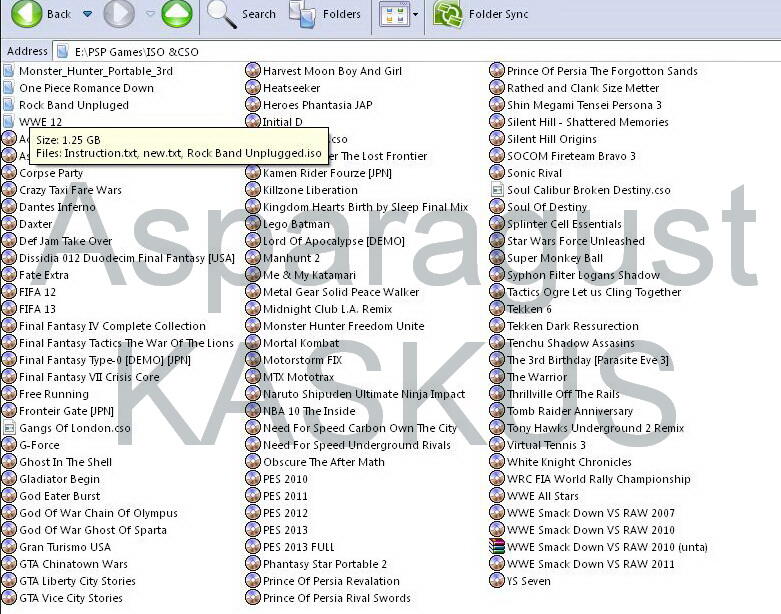Viewport: 781px width, 614px height.
Task: Click the Daxter disc icon
Action: point(9,224)
